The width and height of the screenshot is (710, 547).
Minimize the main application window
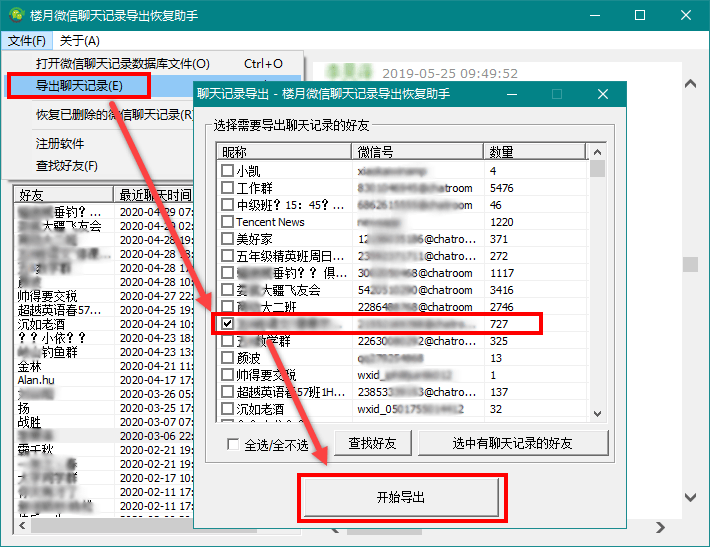pyautogui.click(x=594, y=15)
